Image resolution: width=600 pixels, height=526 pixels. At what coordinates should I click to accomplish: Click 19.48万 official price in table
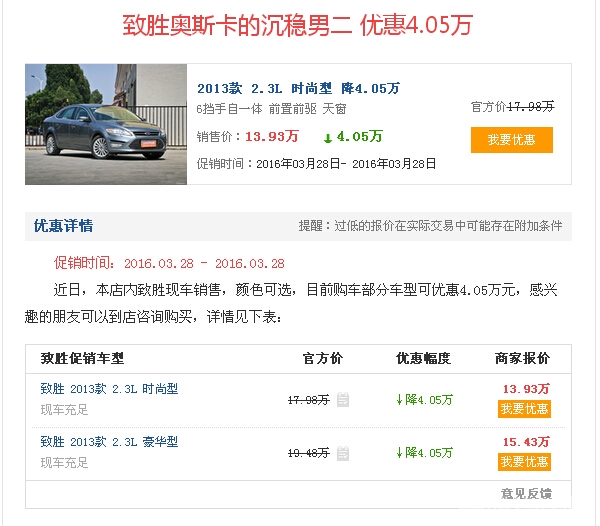click(x=308, y=453)
